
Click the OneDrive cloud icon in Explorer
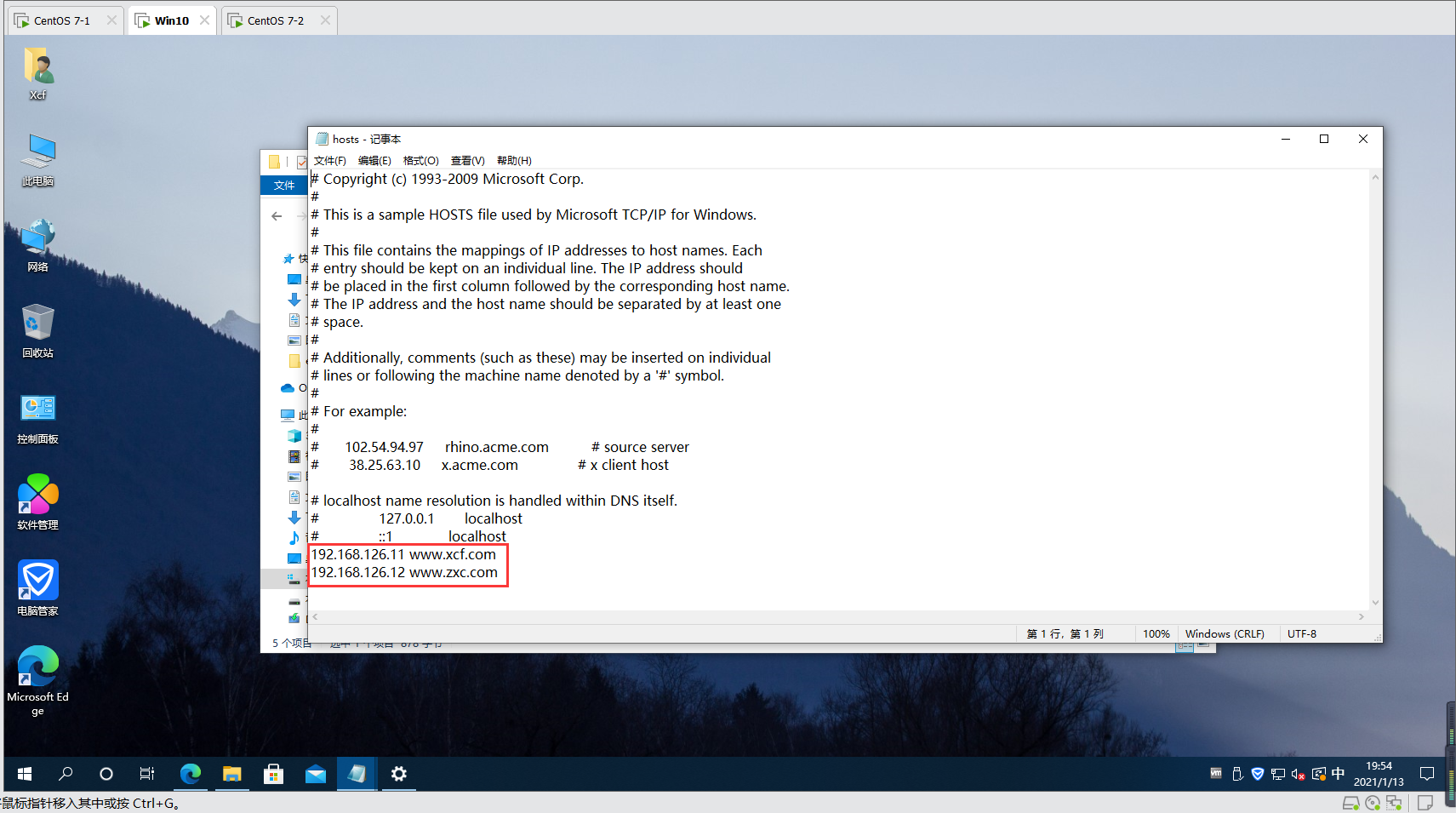click(288, 388)
